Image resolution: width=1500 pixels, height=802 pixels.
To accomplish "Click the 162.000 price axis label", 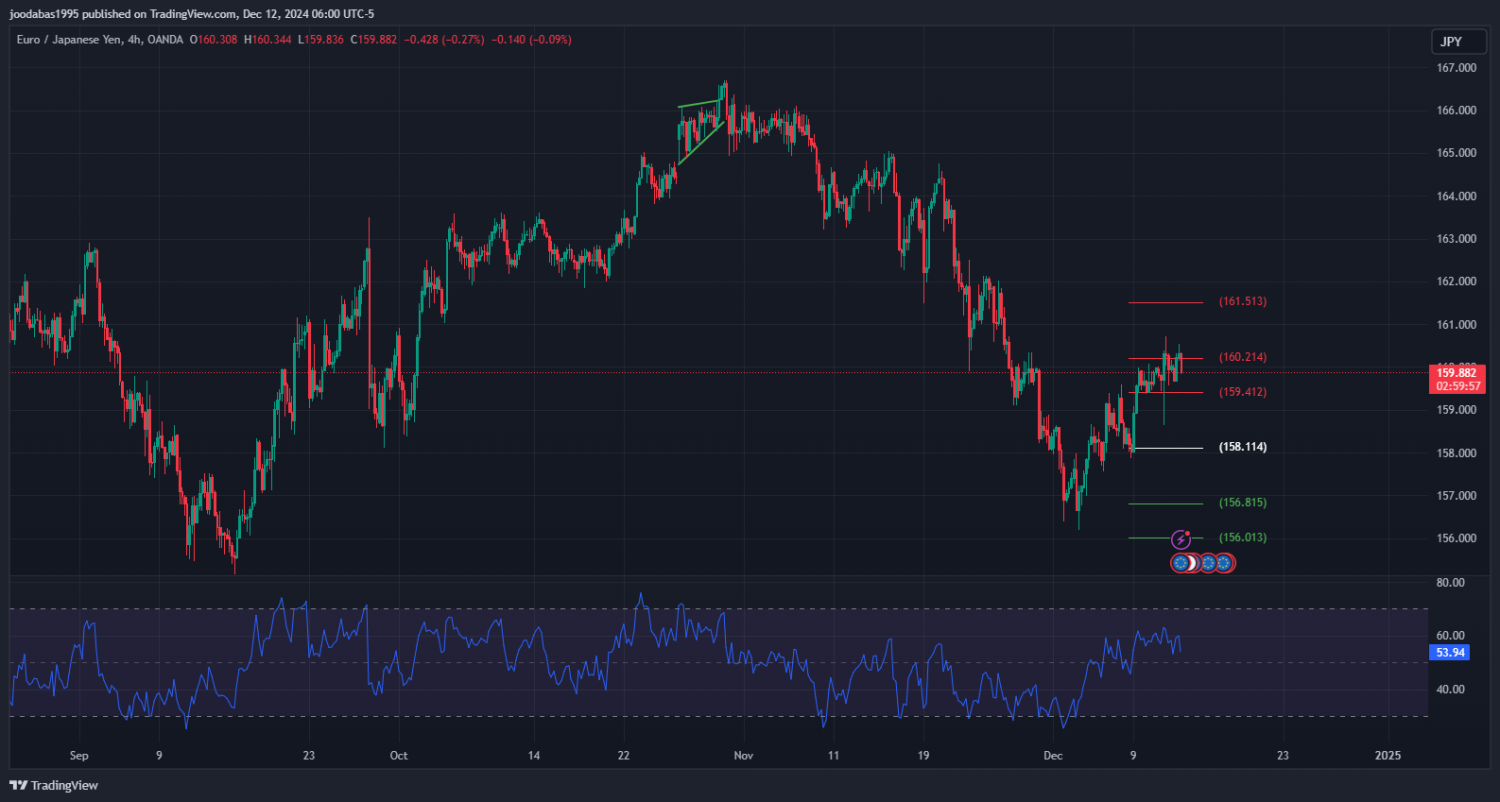I will pyautogui.click(x=1456, y=282).
